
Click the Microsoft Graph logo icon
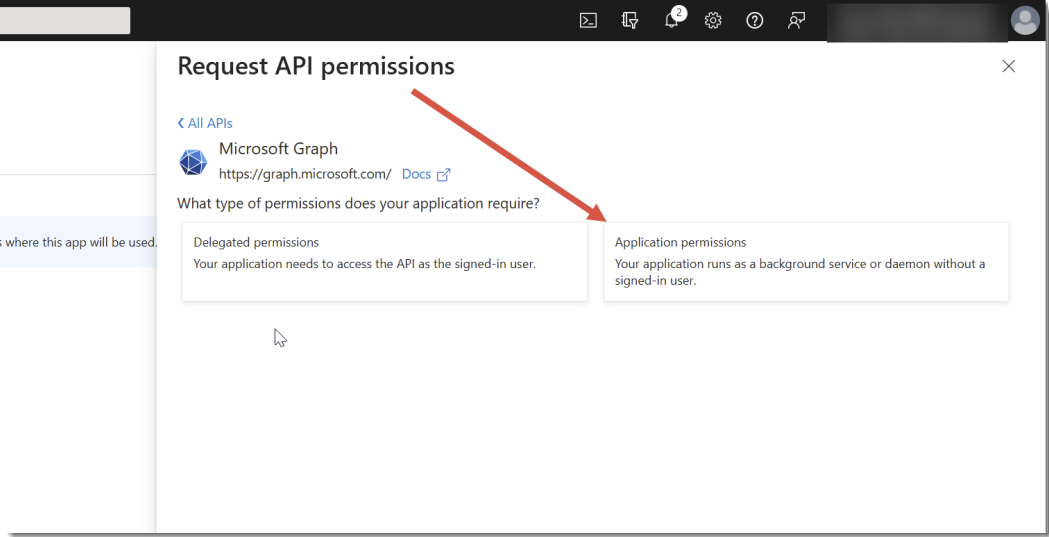(x=193, y=162)
